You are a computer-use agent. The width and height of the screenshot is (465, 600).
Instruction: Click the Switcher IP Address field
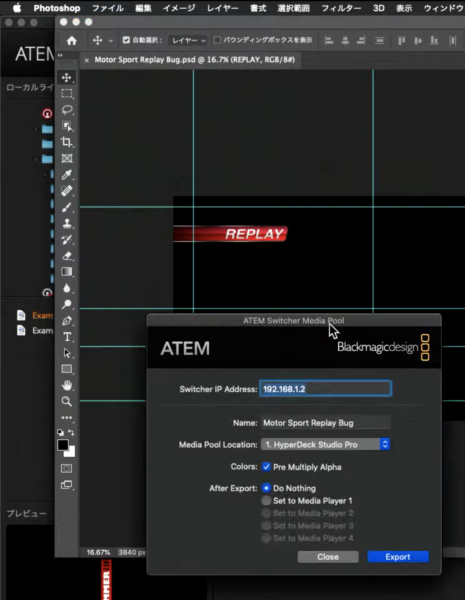click(325, 388)
